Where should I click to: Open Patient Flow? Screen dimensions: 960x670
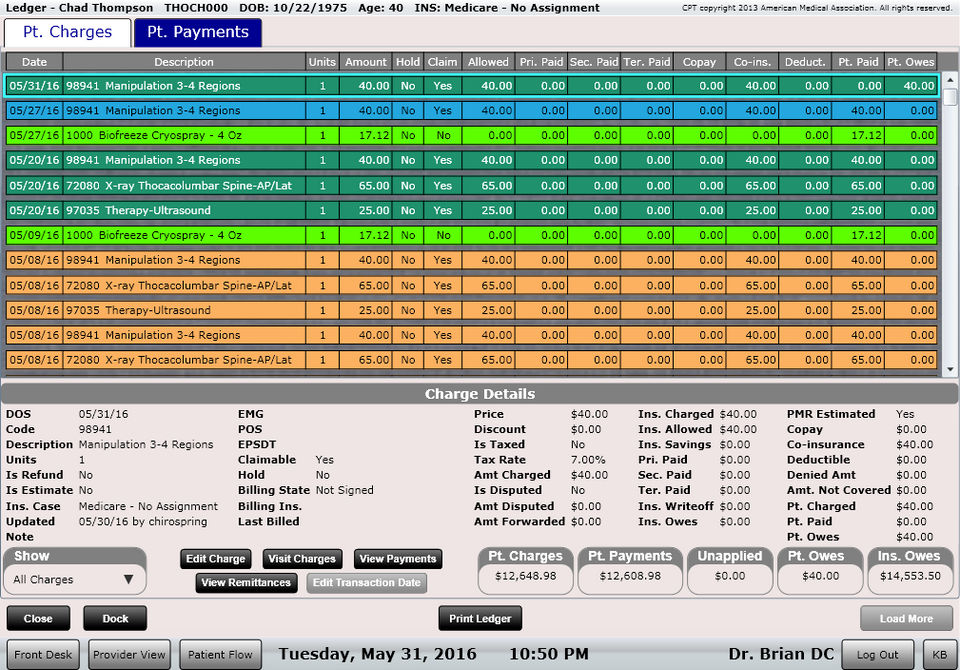220,655
